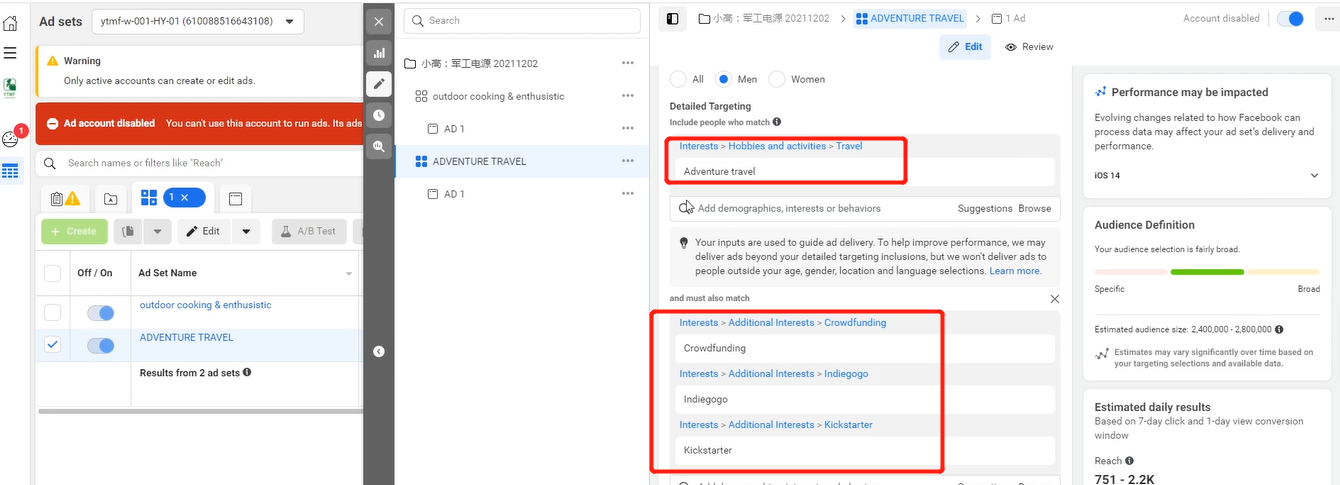The image size is (1340, 485).
Task: Click the Edit button in toolbar
Action: (203, 231)
